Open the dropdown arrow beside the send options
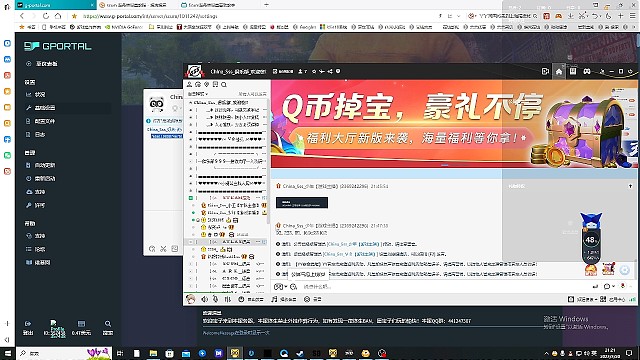Image resolution: width=640 pixels, height=360 pixels. (x=613, y=286)
